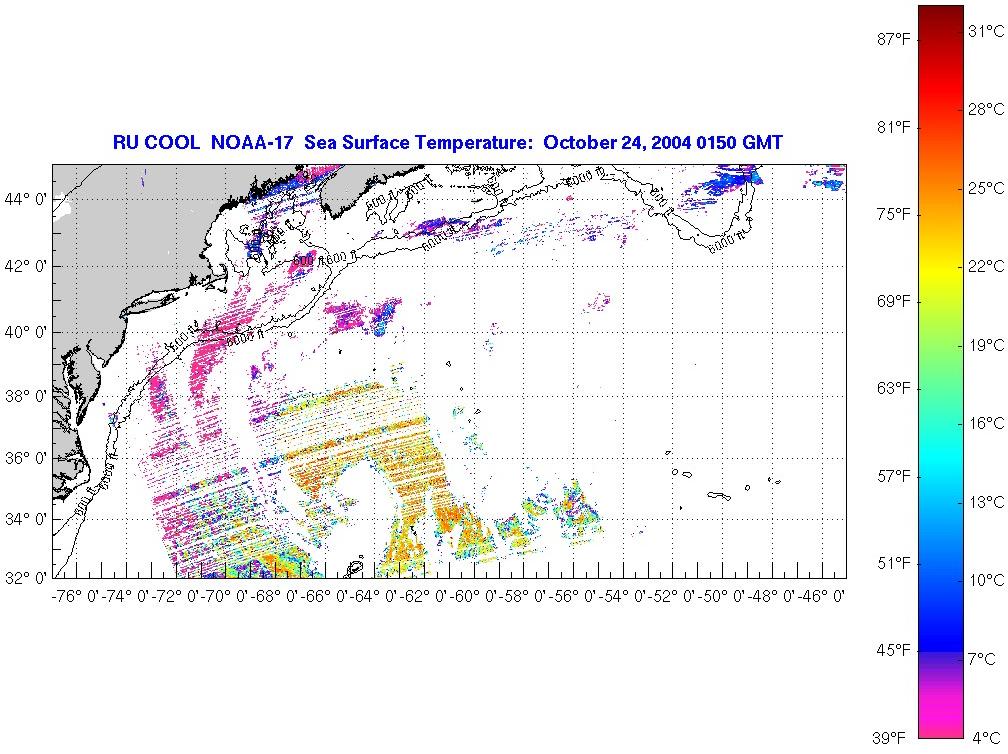Select the 42° 0' latitude label
Image resolution: width=1008 pixels, height=754 pixels.
click(25, 266)
